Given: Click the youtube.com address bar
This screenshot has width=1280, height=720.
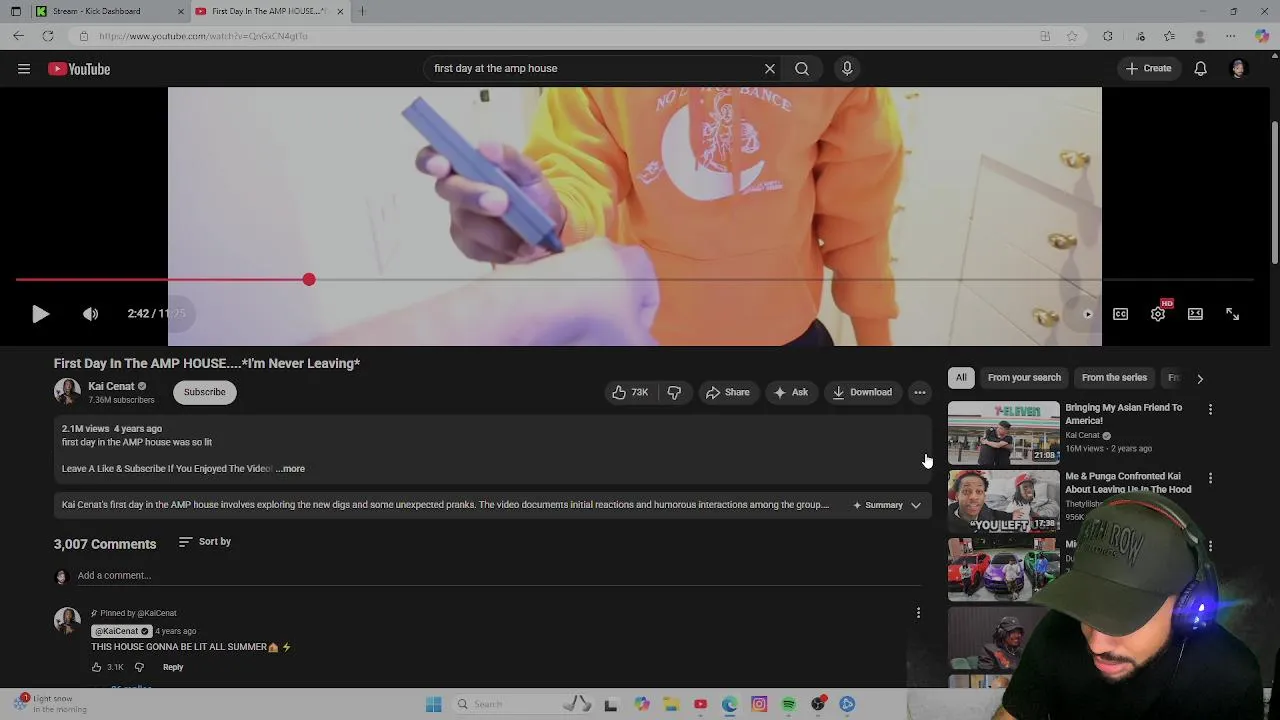Looking at the screenshot, I should tap(560, 36).
